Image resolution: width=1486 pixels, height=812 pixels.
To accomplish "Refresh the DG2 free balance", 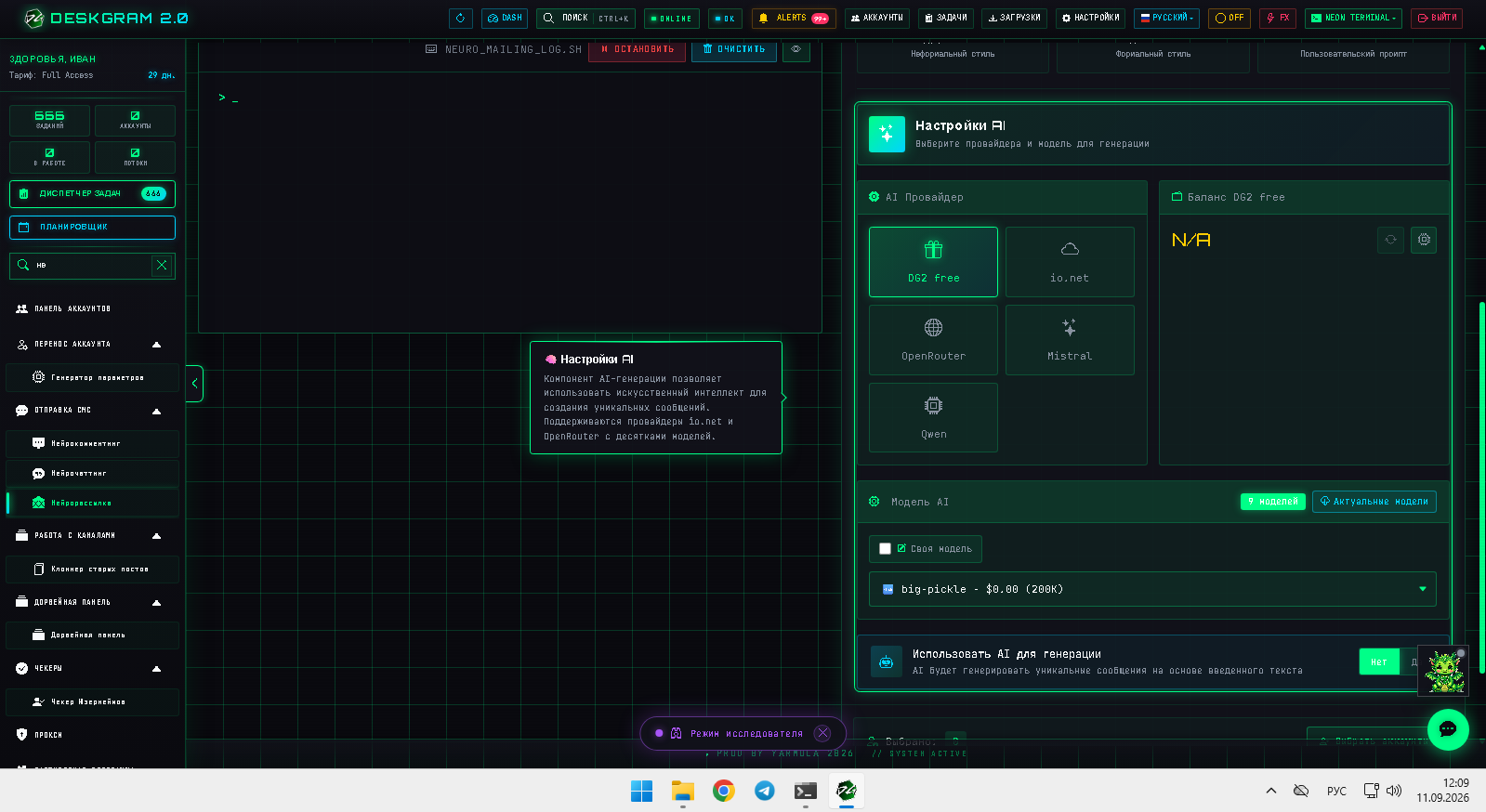I will point(1390,240).
